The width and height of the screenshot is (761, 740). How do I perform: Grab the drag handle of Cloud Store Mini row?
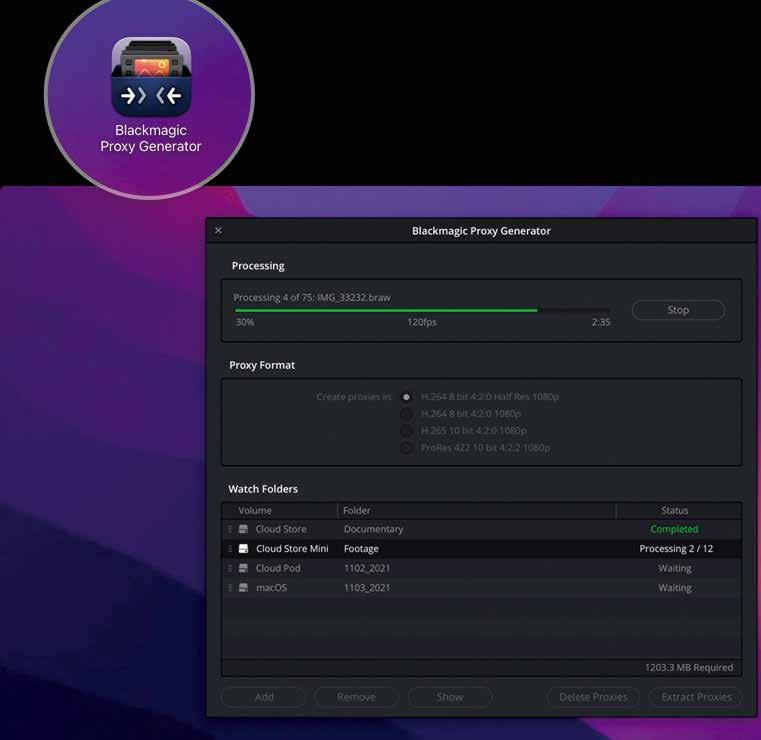(230, 548)
